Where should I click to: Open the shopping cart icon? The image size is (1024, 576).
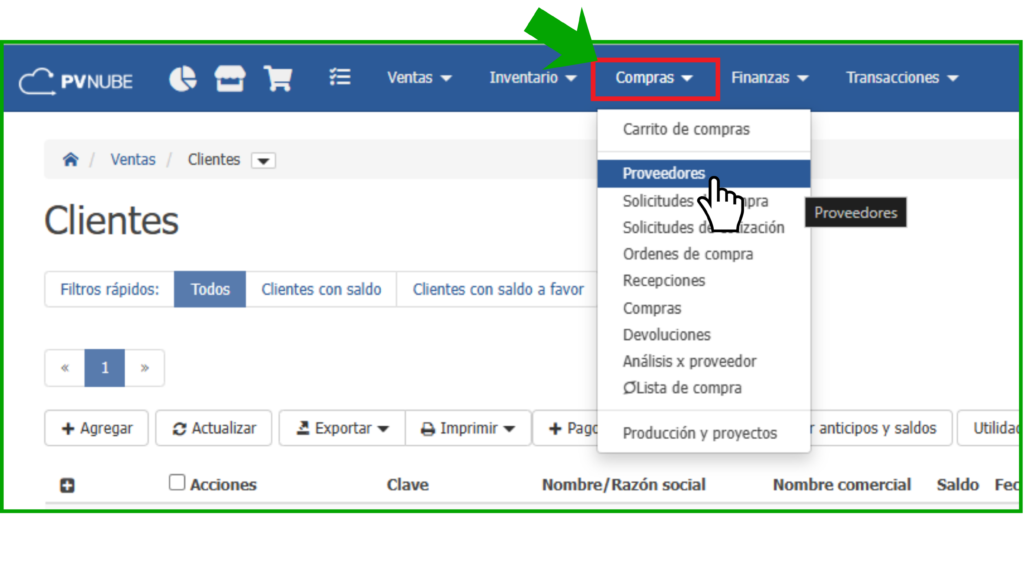coord(278,79)
